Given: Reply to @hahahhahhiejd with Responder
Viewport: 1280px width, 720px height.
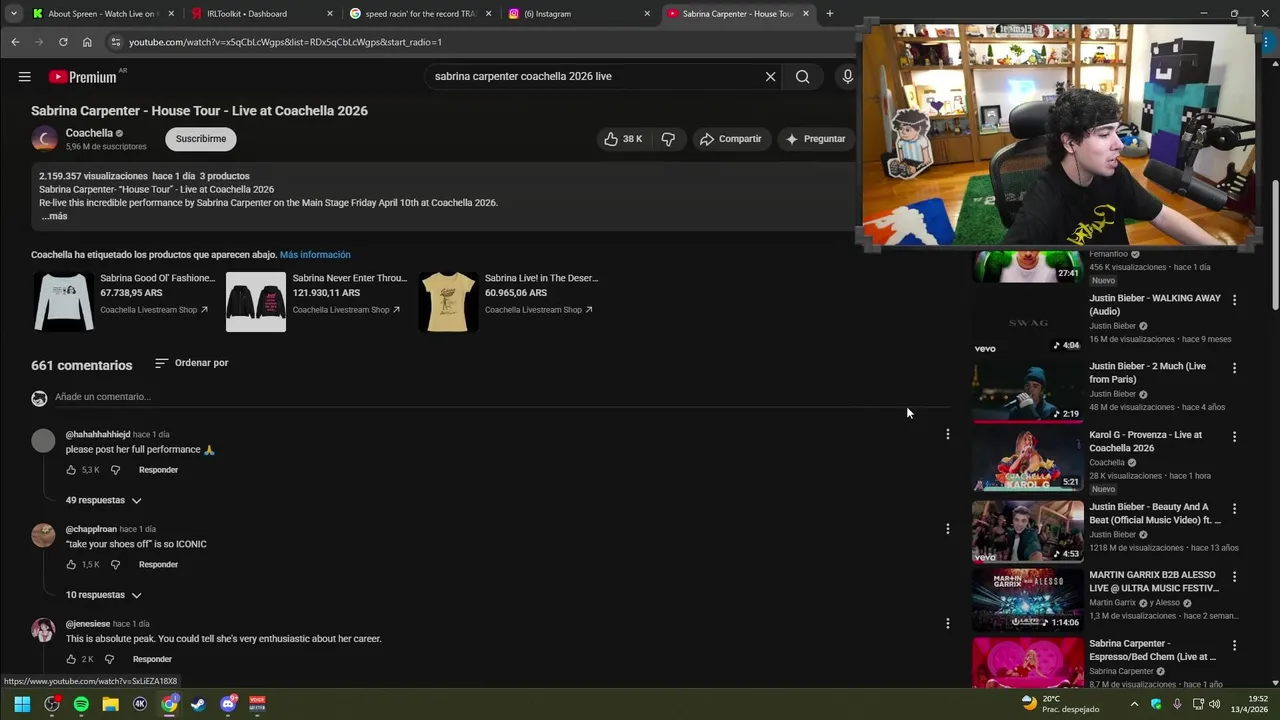Looking at the screenshot, I should point(158,470).
